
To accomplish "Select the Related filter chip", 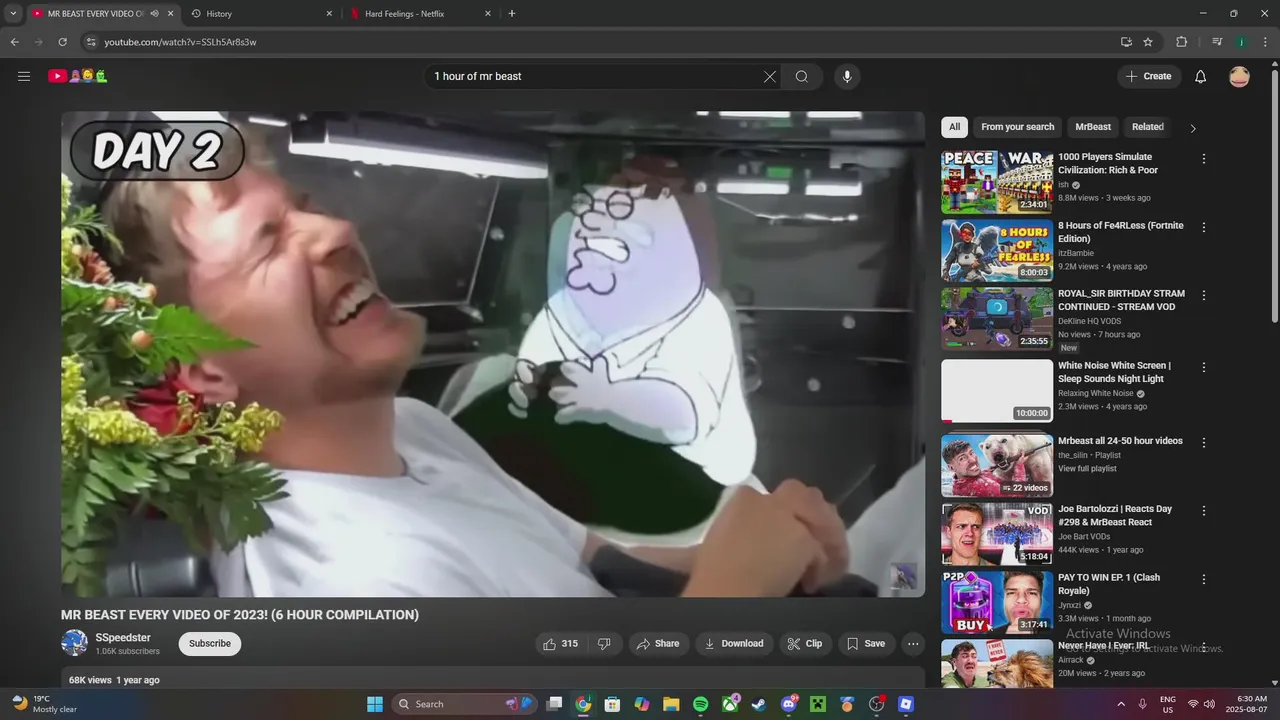I will (x=1148, y=127).
